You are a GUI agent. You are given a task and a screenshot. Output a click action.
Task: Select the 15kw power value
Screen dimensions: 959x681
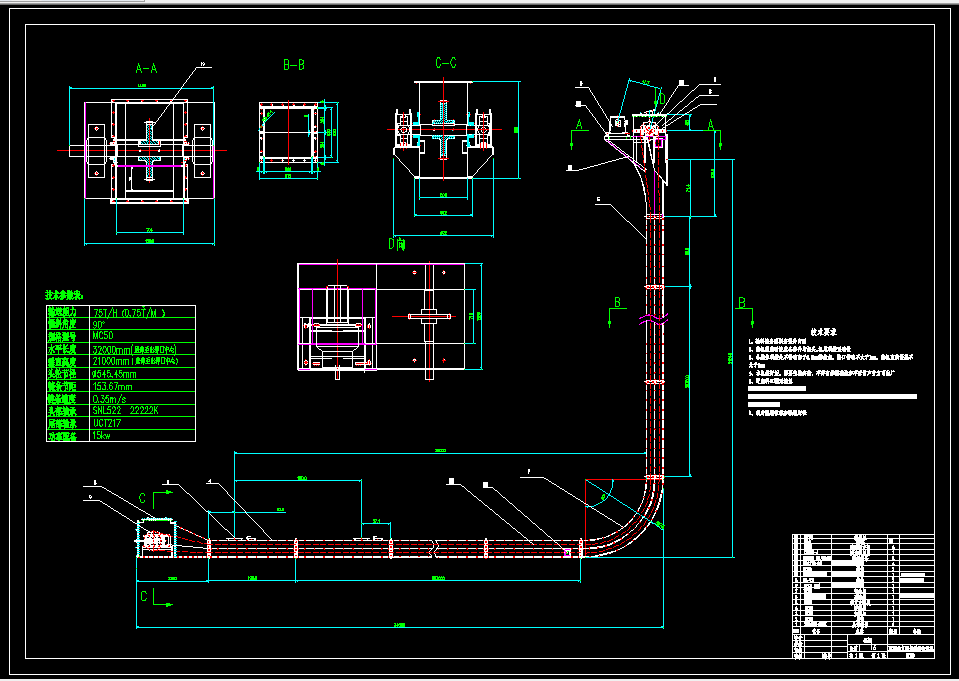101,436
